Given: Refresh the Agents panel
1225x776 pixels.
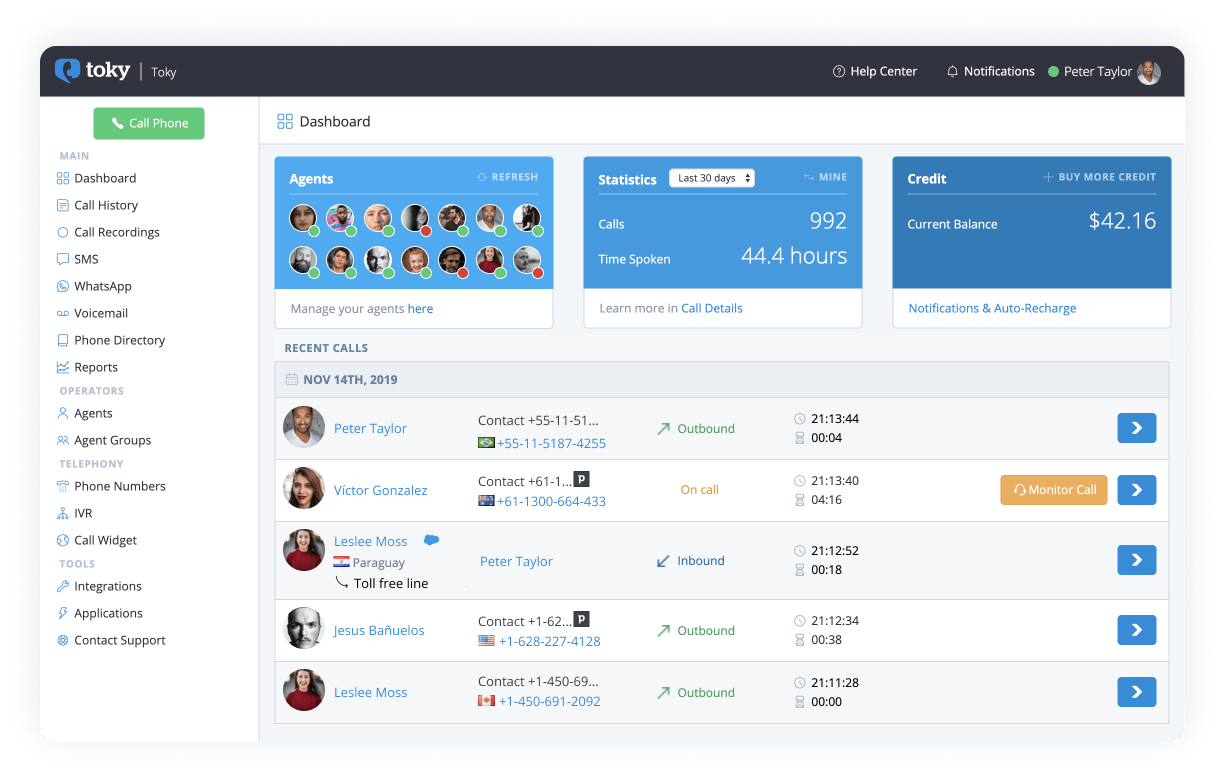Looking at the screenshot, I should pos(507,177).
